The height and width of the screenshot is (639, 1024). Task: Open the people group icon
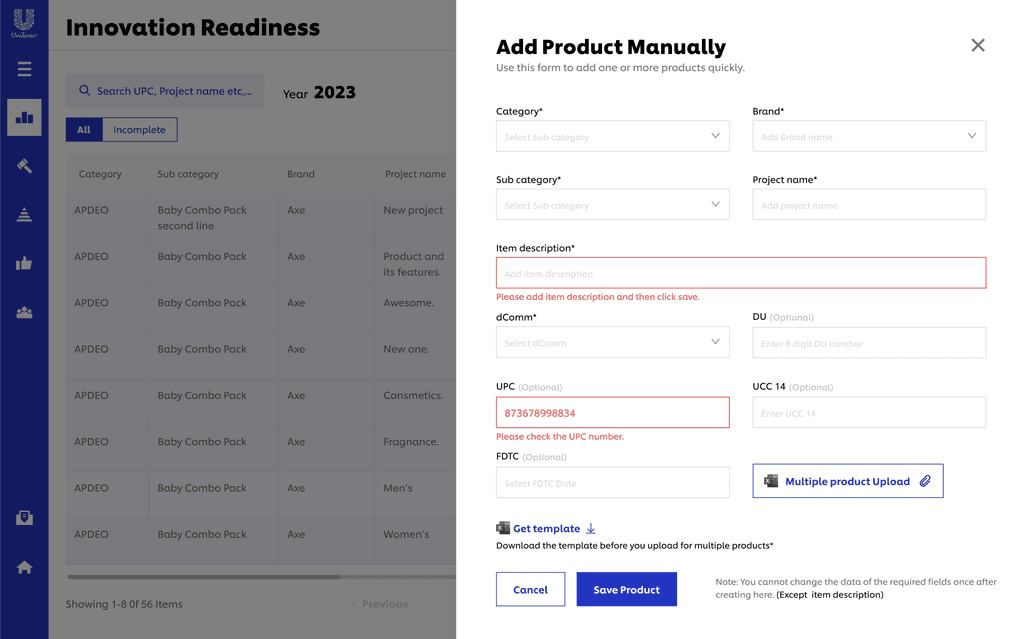pos(24,312)
